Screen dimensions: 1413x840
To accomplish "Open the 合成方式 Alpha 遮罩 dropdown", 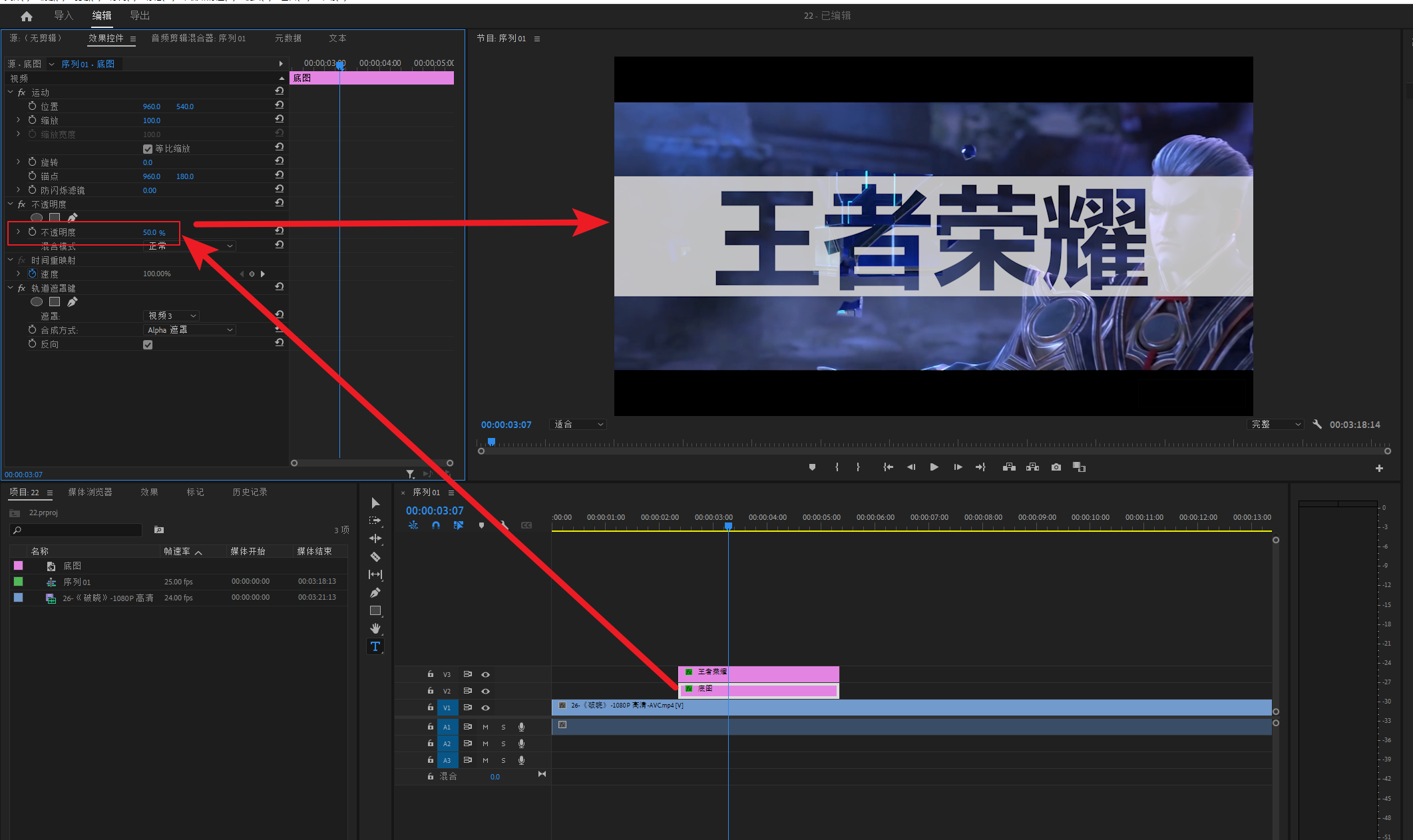I will pyautogui.click(x=190, y=330).
